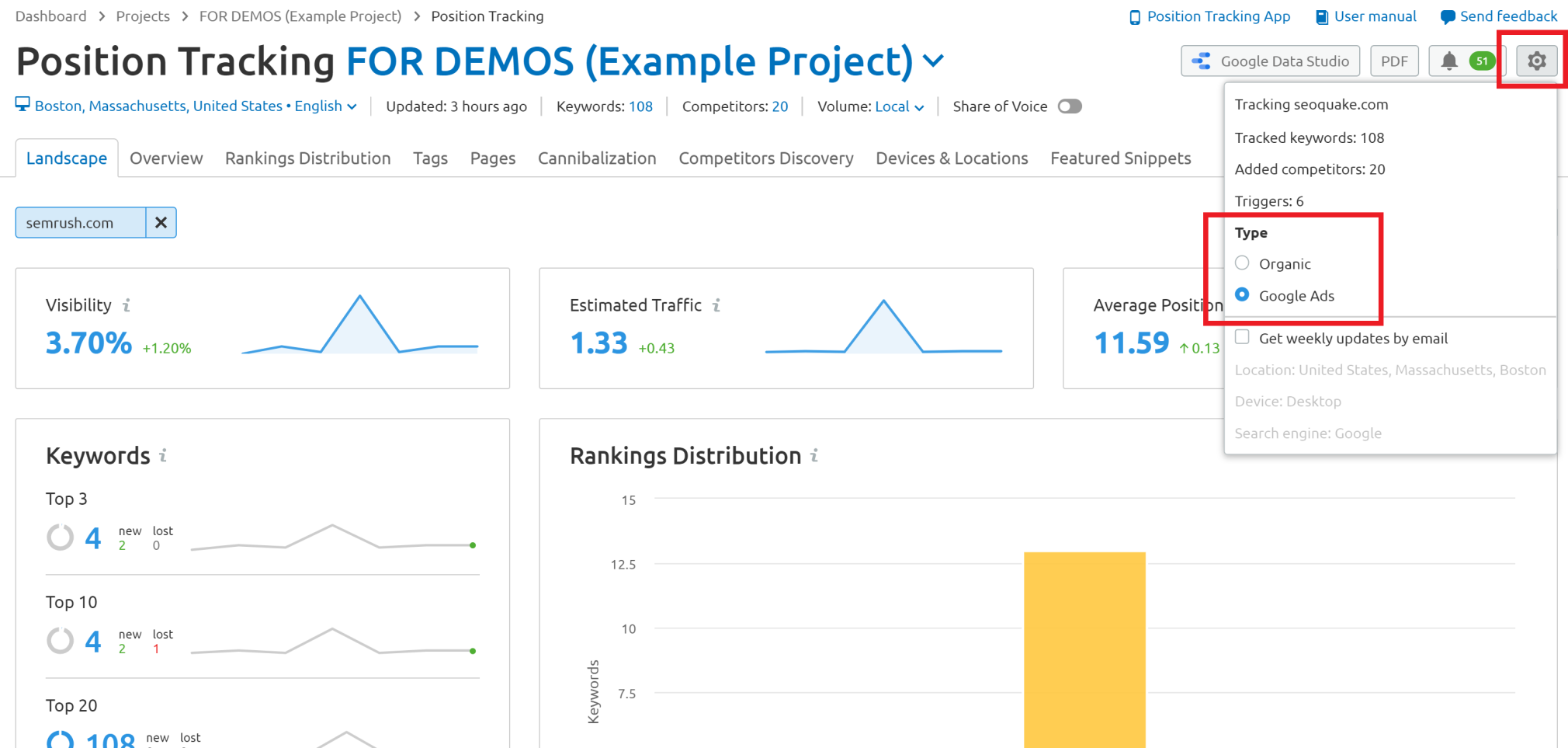Click 'Tracked keywords: 108' in panel

click(1310, 137)
